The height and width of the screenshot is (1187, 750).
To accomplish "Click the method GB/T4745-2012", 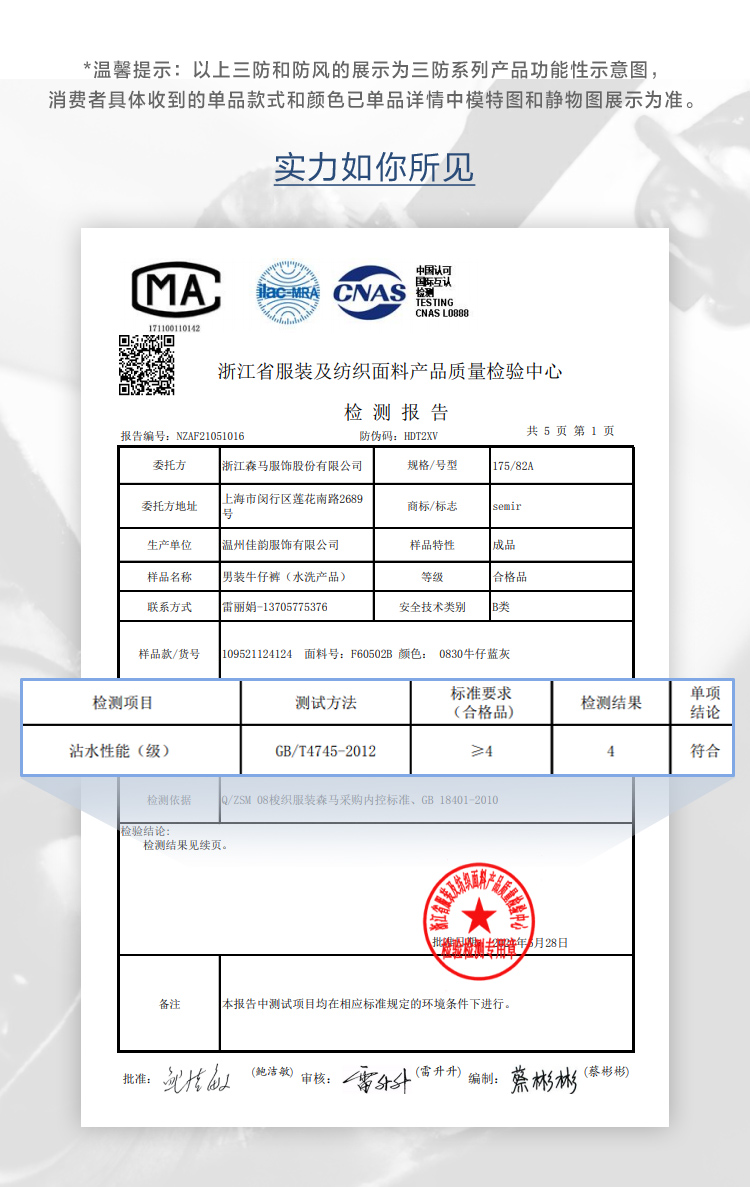I will point(325,751).
